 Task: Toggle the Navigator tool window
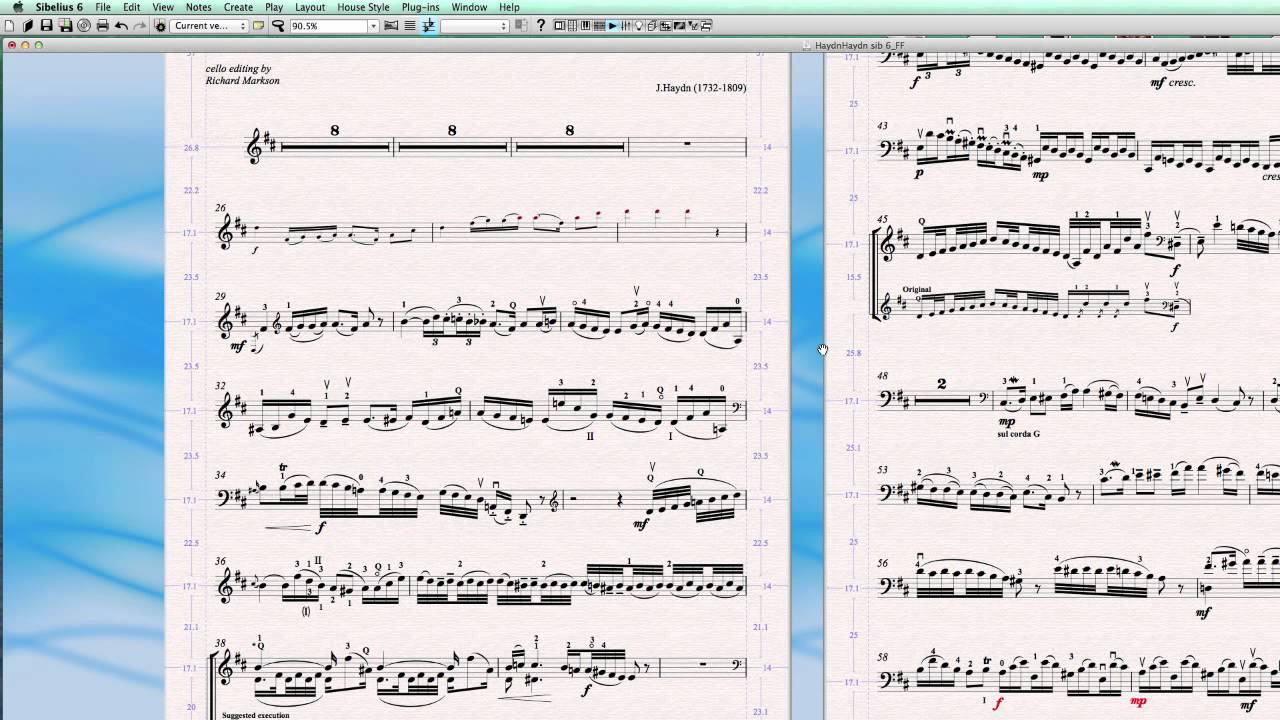click(x=559, y=26)
